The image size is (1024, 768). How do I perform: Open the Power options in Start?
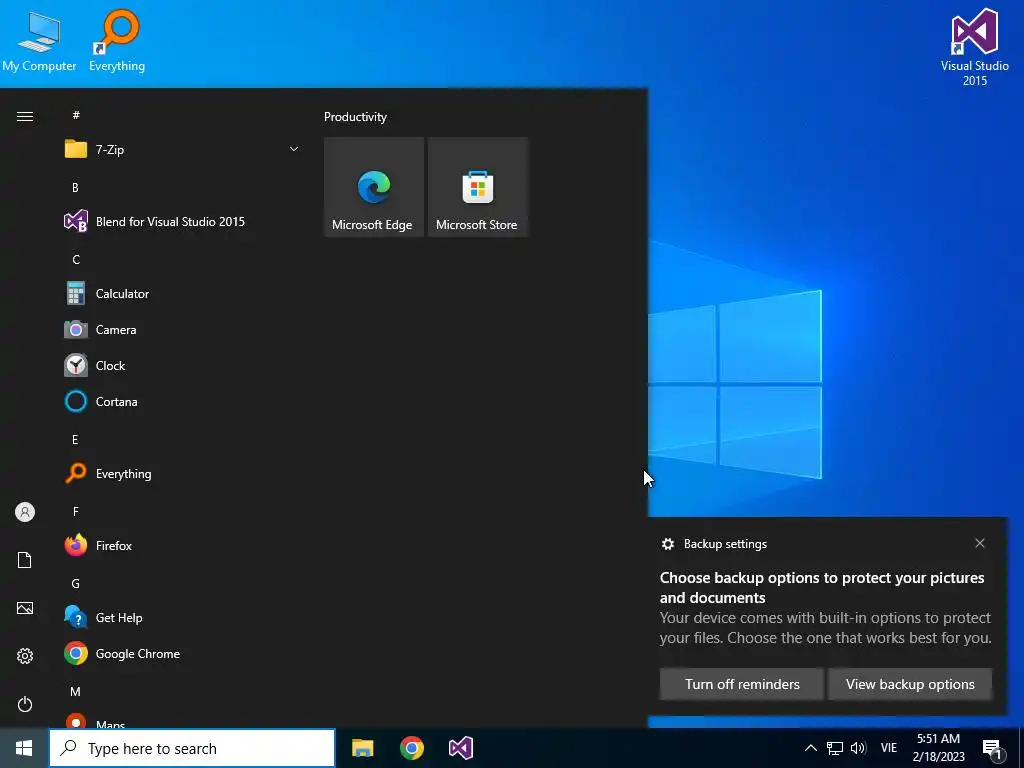[x=25, y=704]
